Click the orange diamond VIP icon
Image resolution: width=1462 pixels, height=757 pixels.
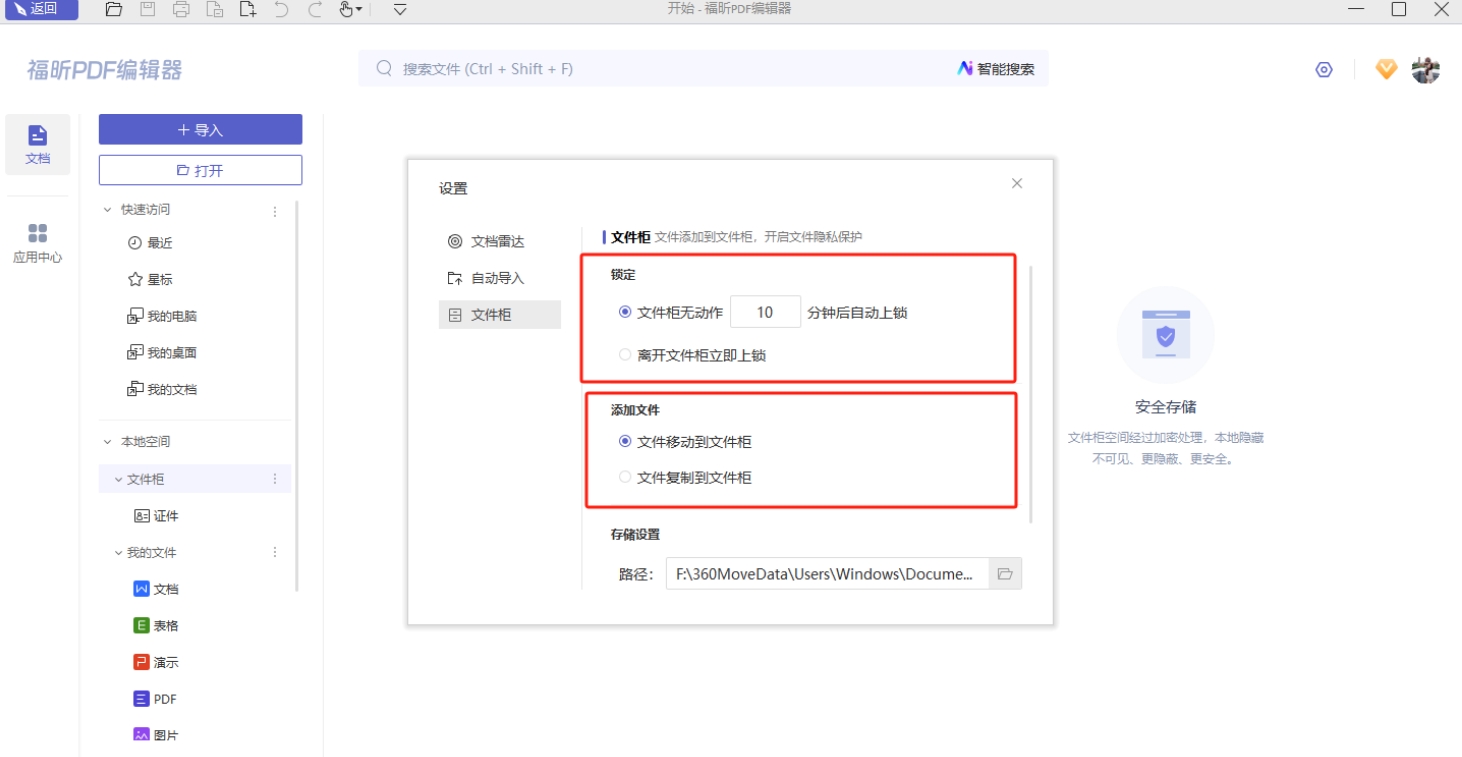click(x=1386, y=69)
